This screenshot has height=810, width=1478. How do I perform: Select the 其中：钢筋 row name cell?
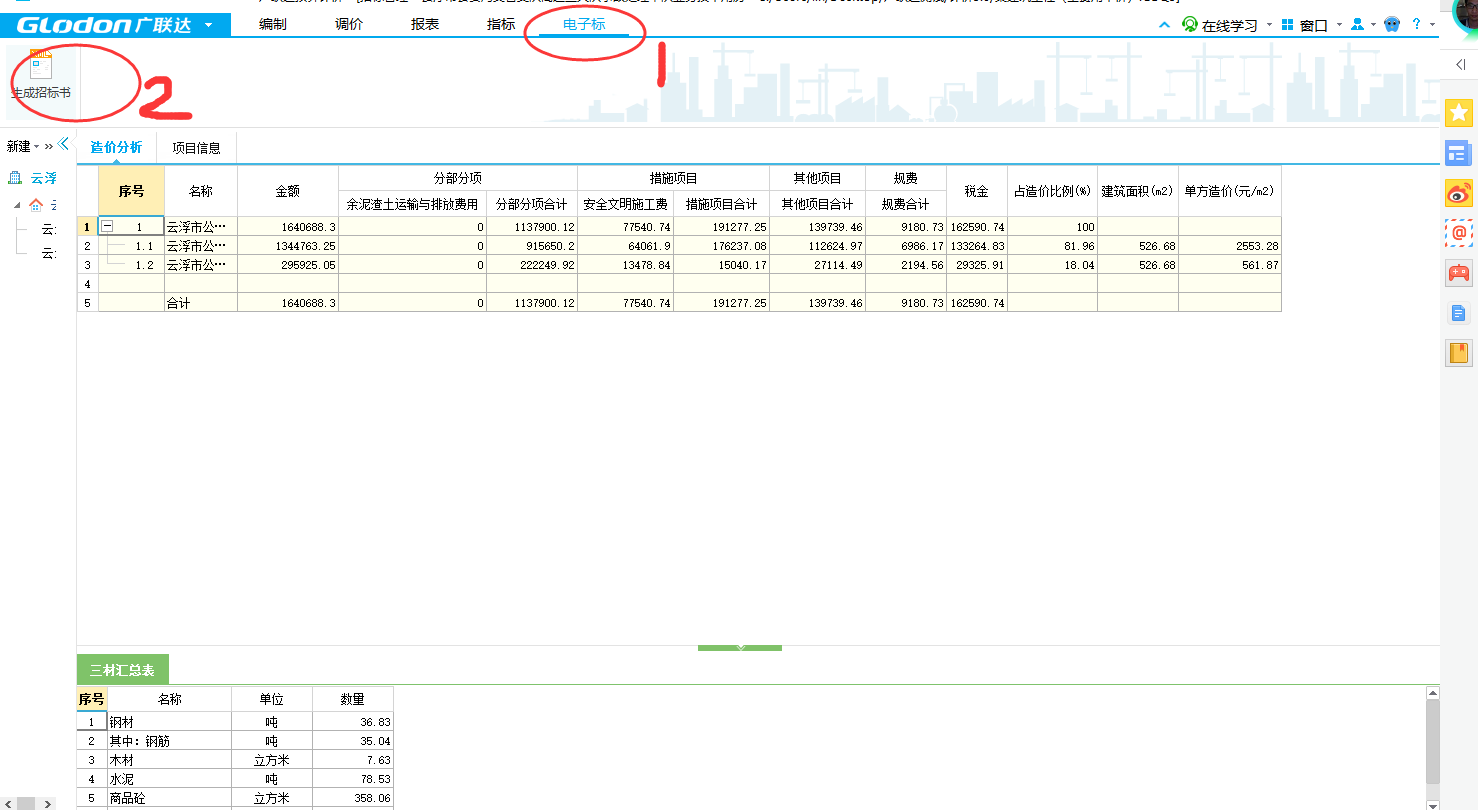click(x=169, y=741)
